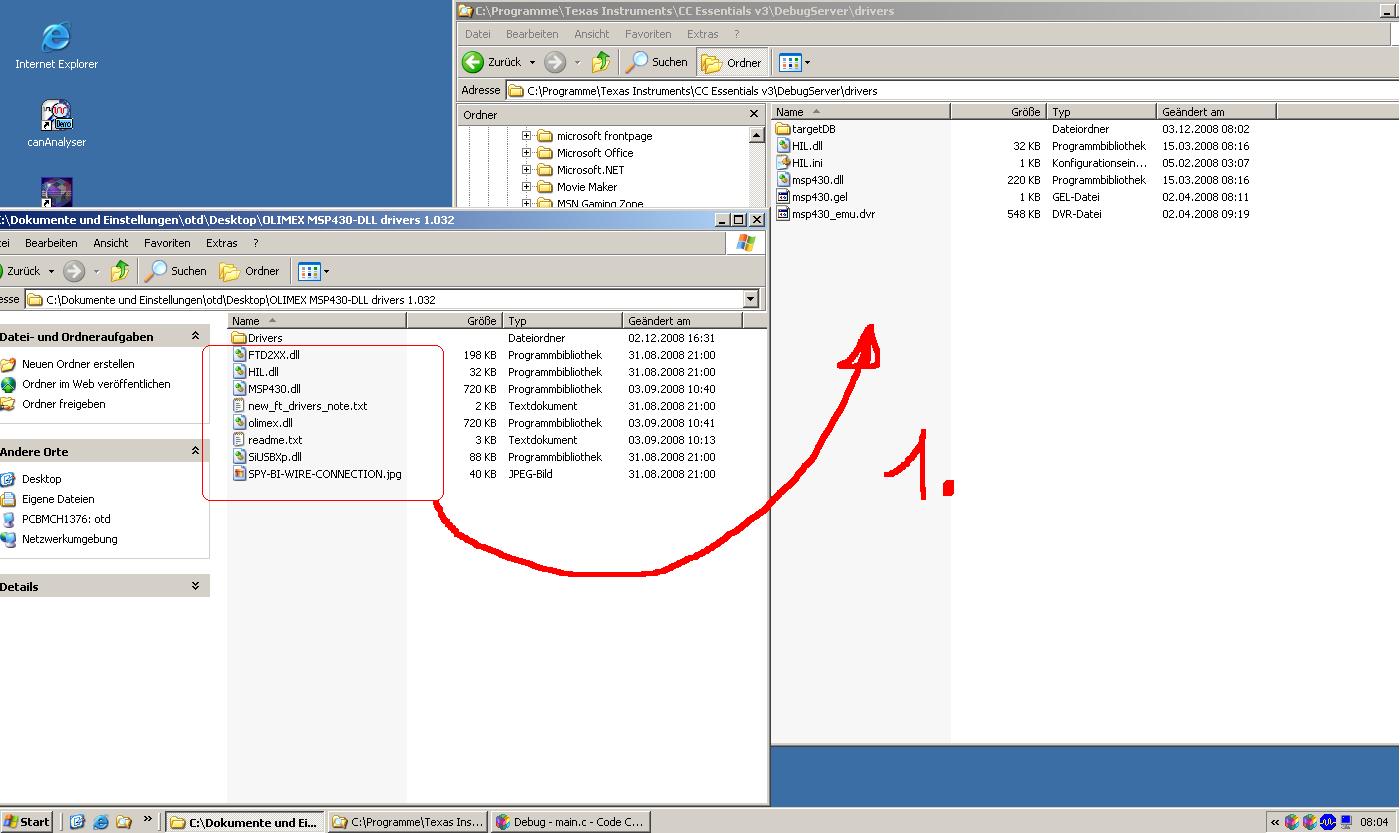The image size is (1400, 833).
Task: Open Favoriten menu in drivers window
Action: point(648,34)
